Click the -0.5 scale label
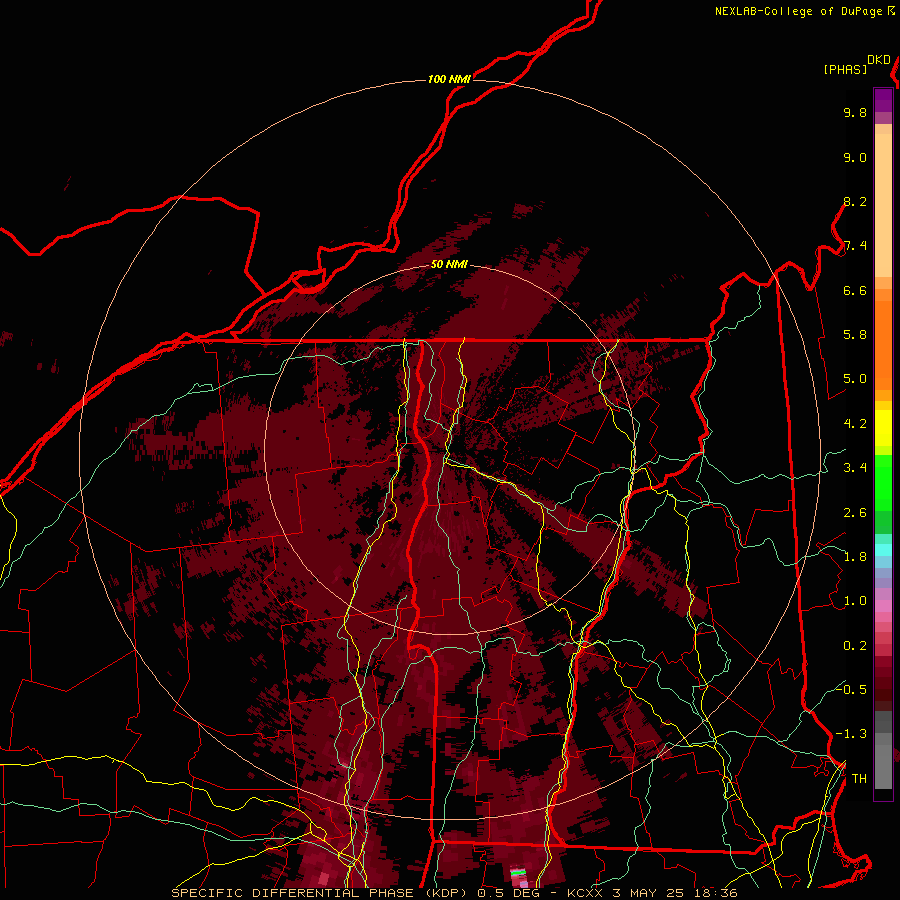Image resolution: width=900 pixels, height=900 pixels. point(851,689)
